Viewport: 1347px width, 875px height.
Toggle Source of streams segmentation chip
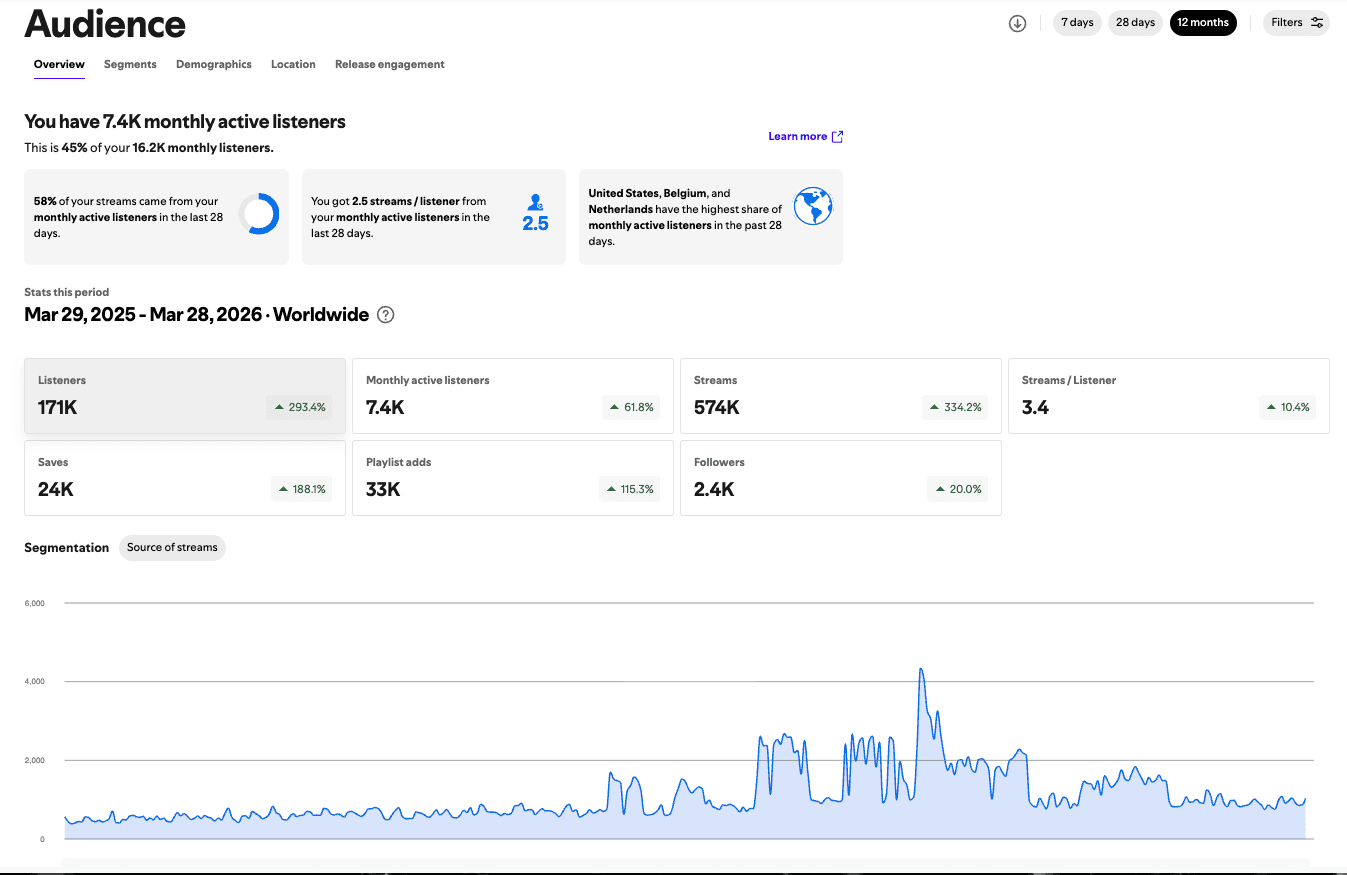(172, 547)
